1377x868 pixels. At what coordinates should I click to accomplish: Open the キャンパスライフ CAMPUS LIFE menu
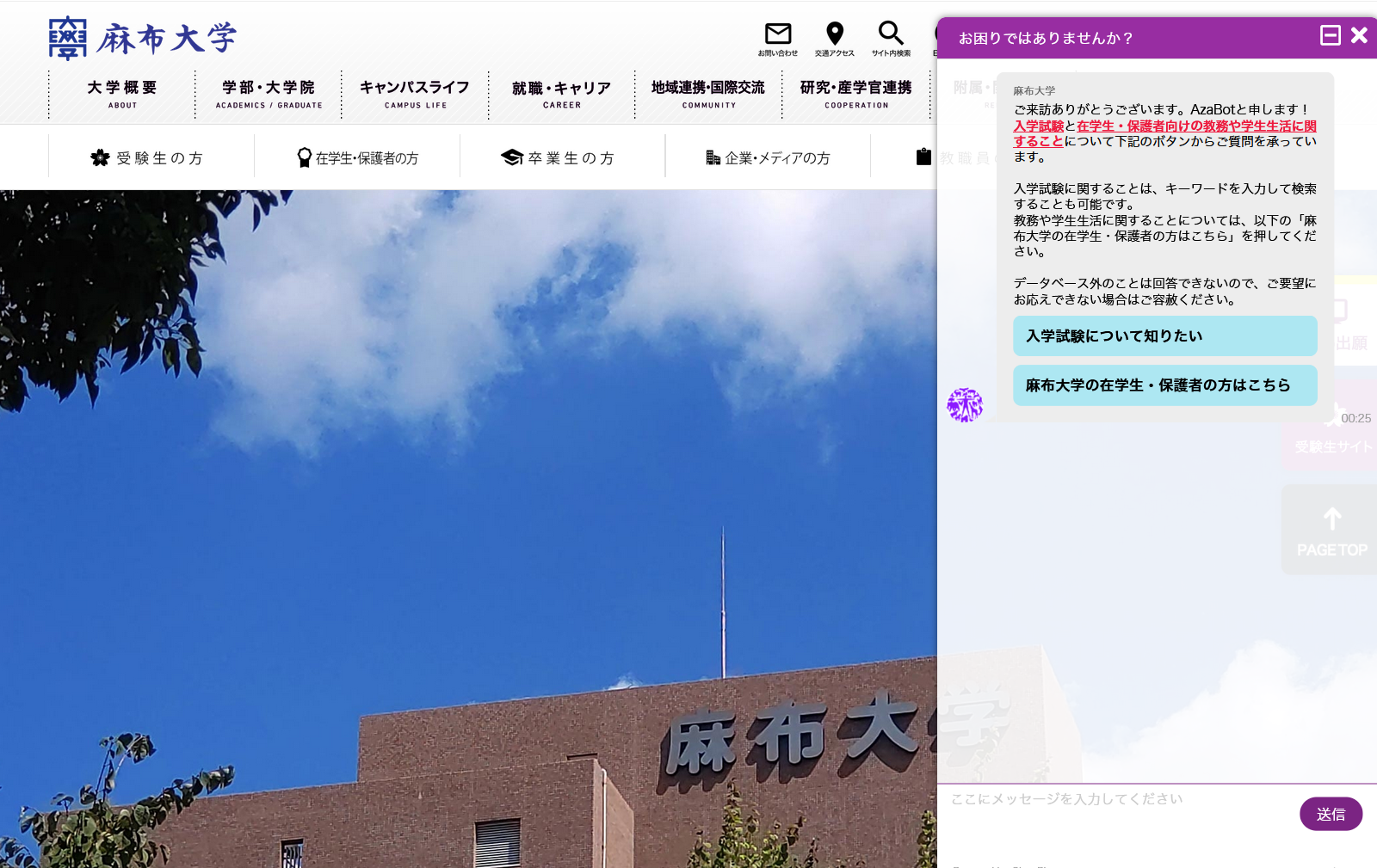tap(415, 94)
